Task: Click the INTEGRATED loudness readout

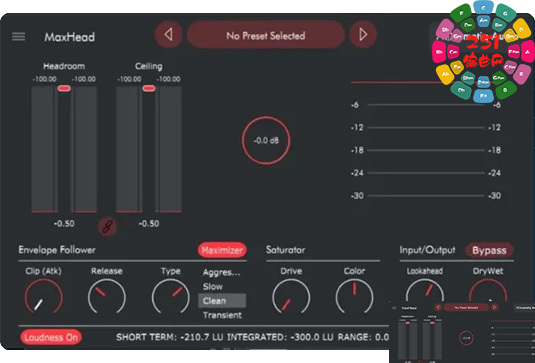Action: tap(280, 337)
